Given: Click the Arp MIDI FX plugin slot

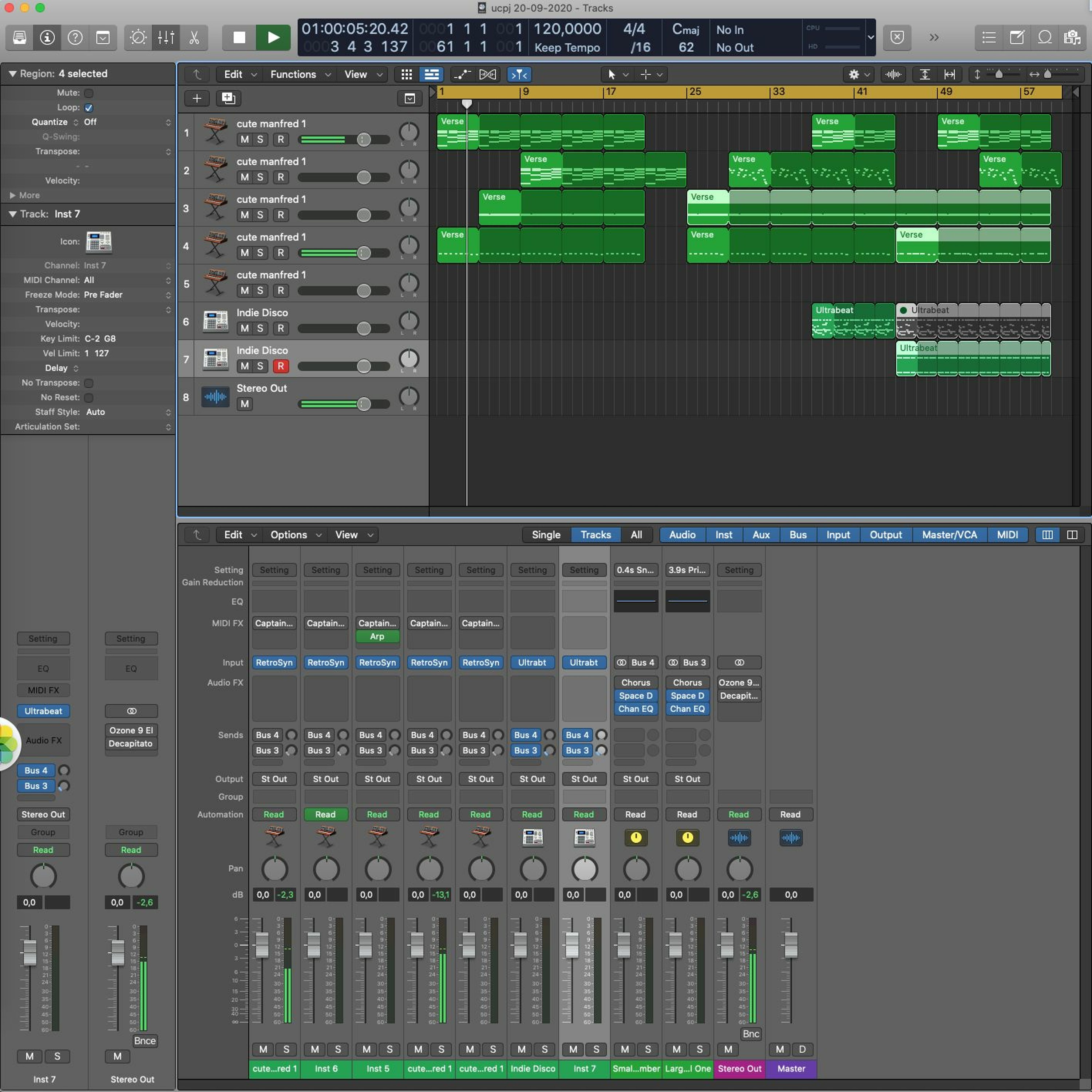Looking at the screenshot, I should click(x=377, y=636).
